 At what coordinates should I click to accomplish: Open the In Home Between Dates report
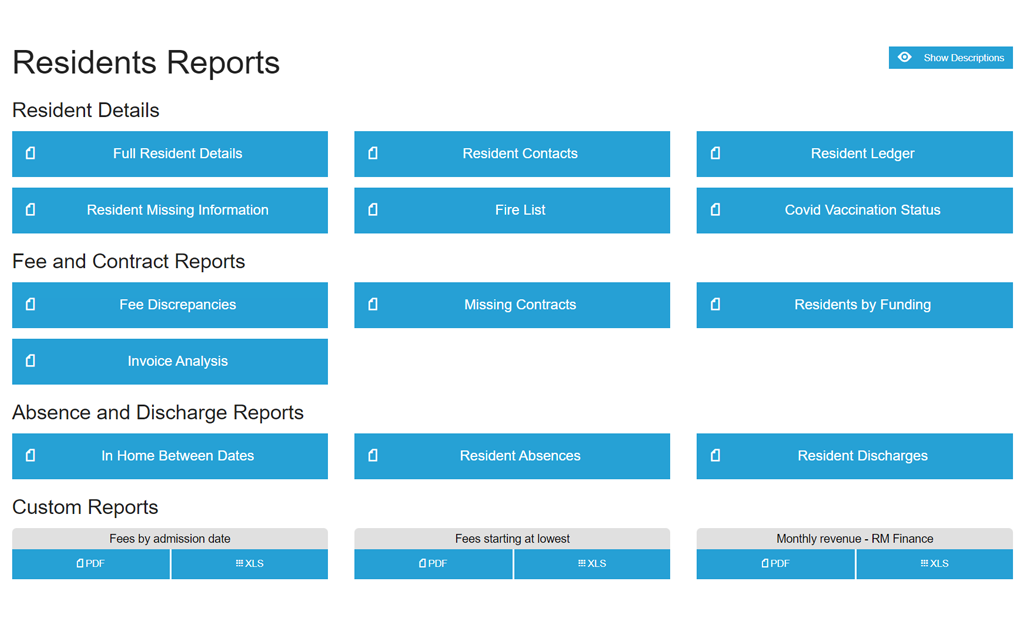point(170,456)
